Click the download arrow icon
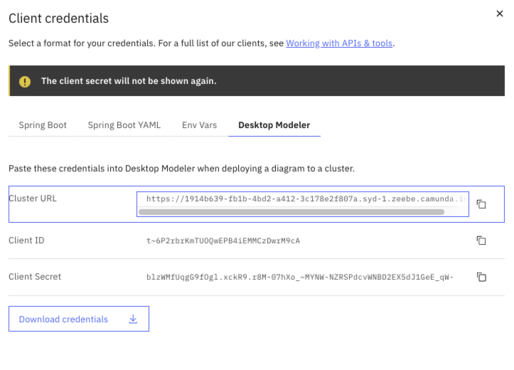The width and height of the screenshot is (514, 370). point(133,319)
